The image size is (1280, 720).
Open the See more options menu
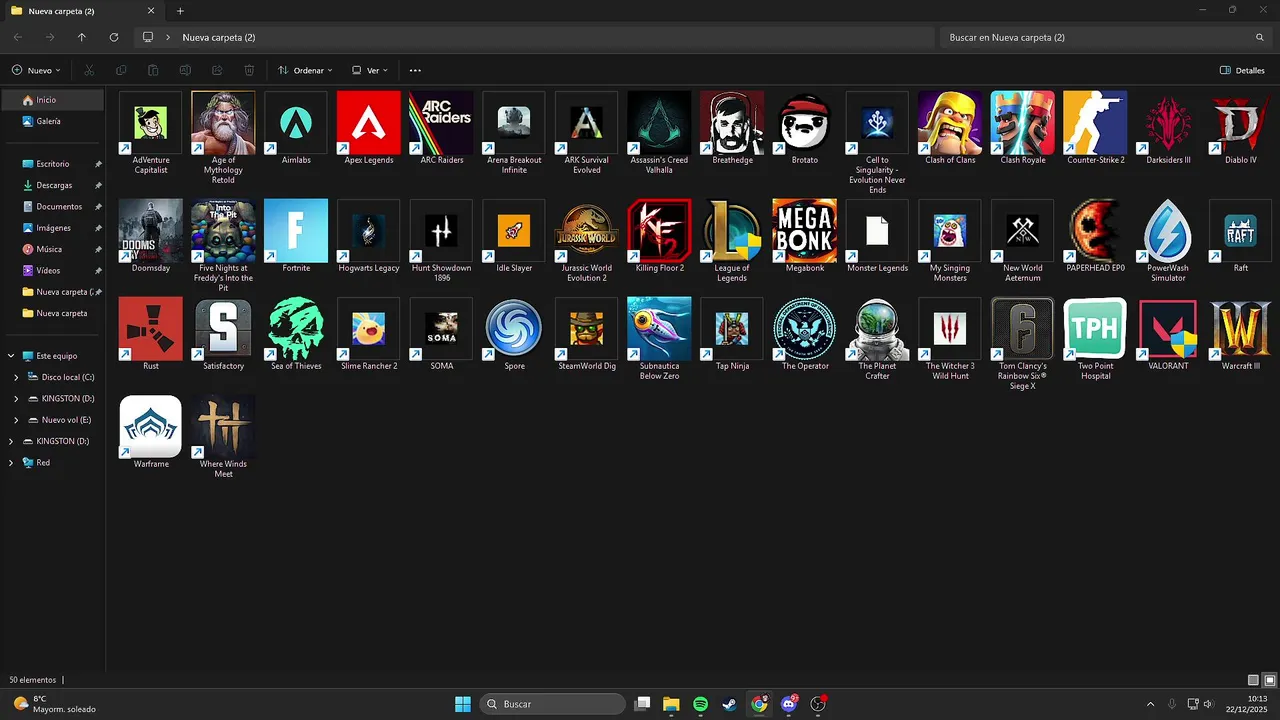415,70
